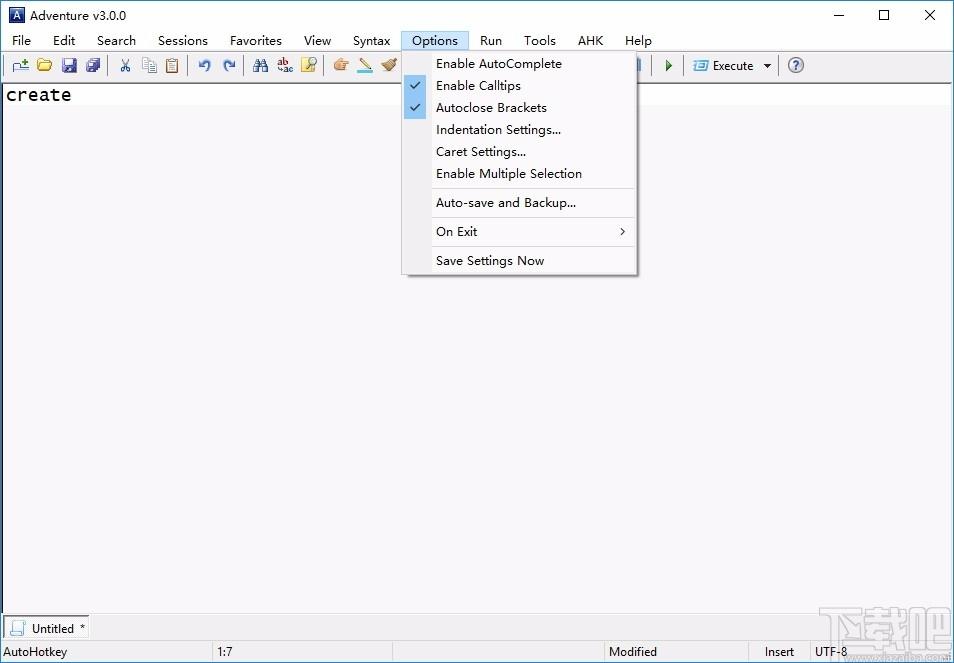Create a new tab with the toolbar icon
Viewport: 954px width, 663px height.
[x=21, y=65]
